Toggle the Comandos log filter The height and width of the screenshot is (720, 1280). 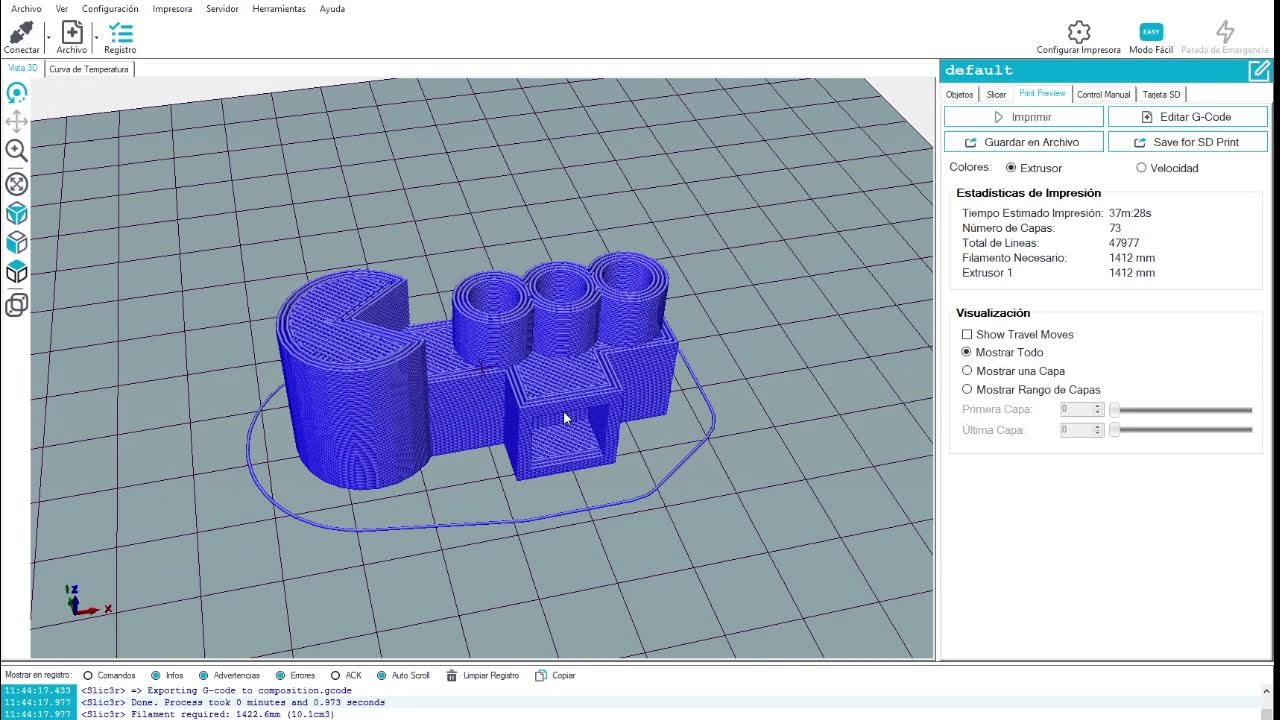click(88, 676)
